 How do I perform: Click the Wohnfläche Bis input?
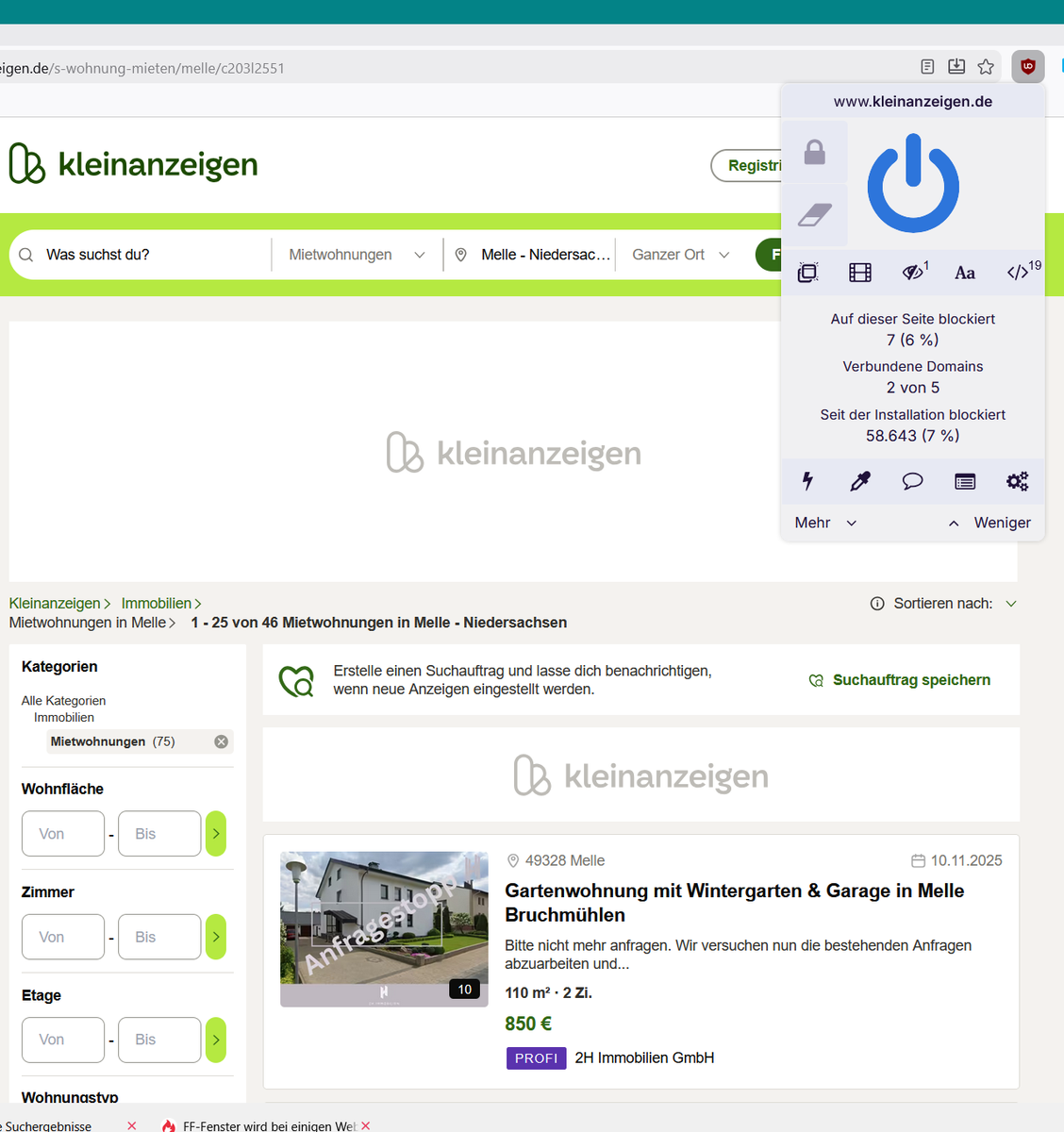[x=159, y=834]
